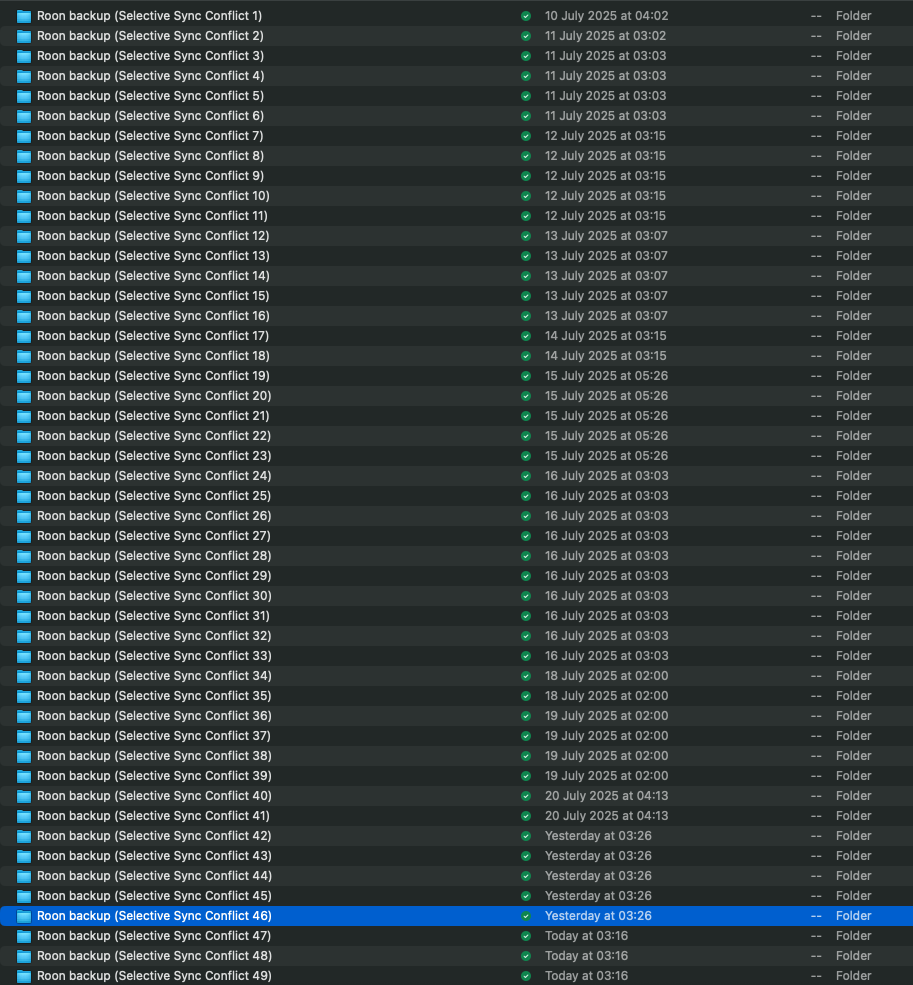Click the name "Roon backup (Selective Sync Conflict 29)"
The image size is (913, 985).
tap(154, 576)
